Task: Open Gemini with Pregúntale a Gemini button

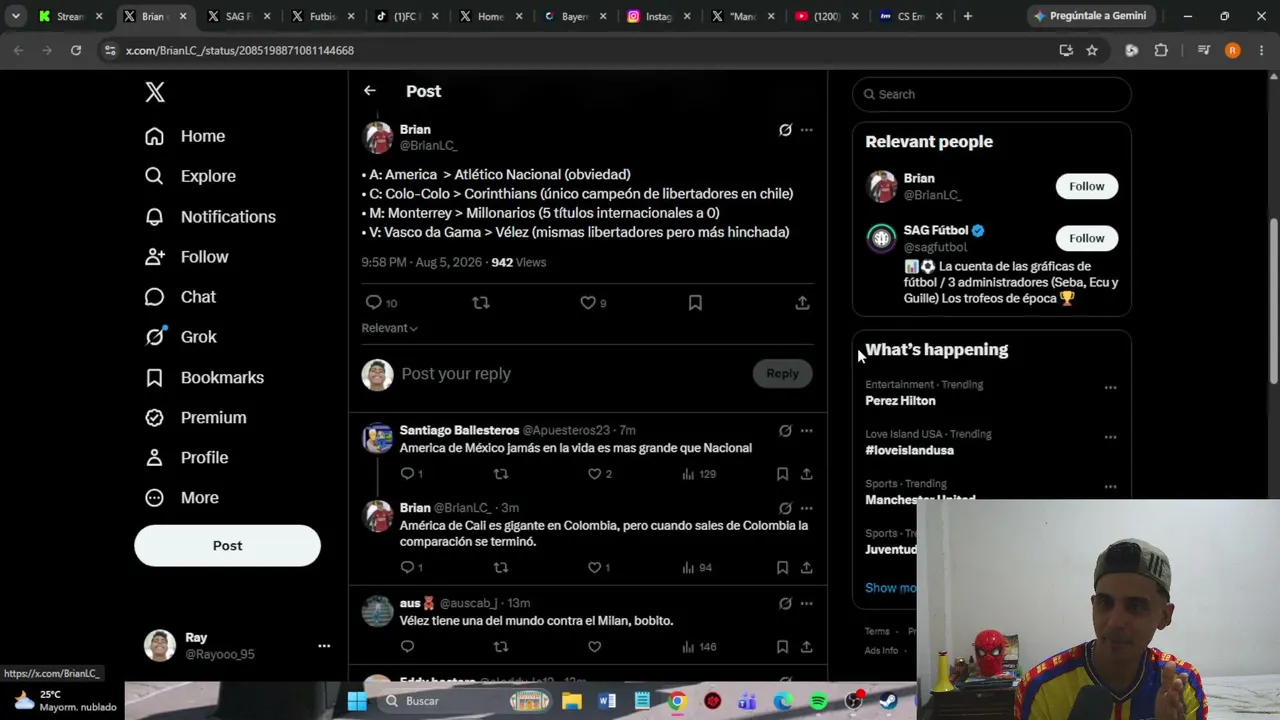Action: click(x=1089, y=16)
